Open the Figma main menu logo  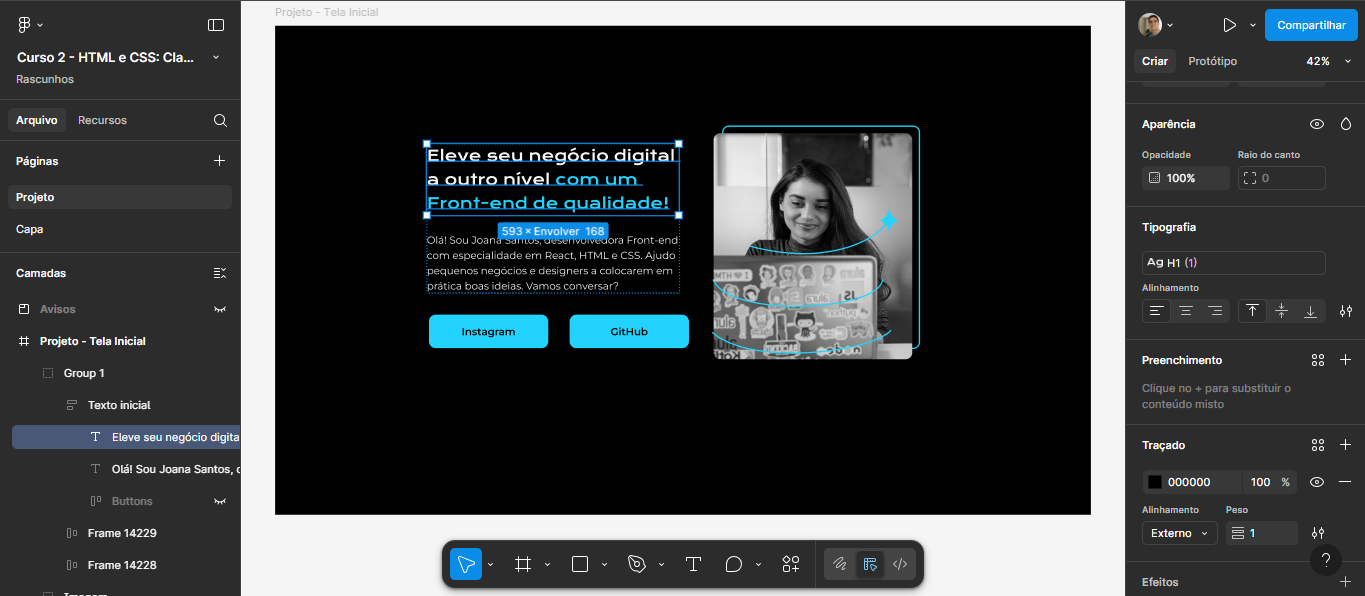coord(24,25)
